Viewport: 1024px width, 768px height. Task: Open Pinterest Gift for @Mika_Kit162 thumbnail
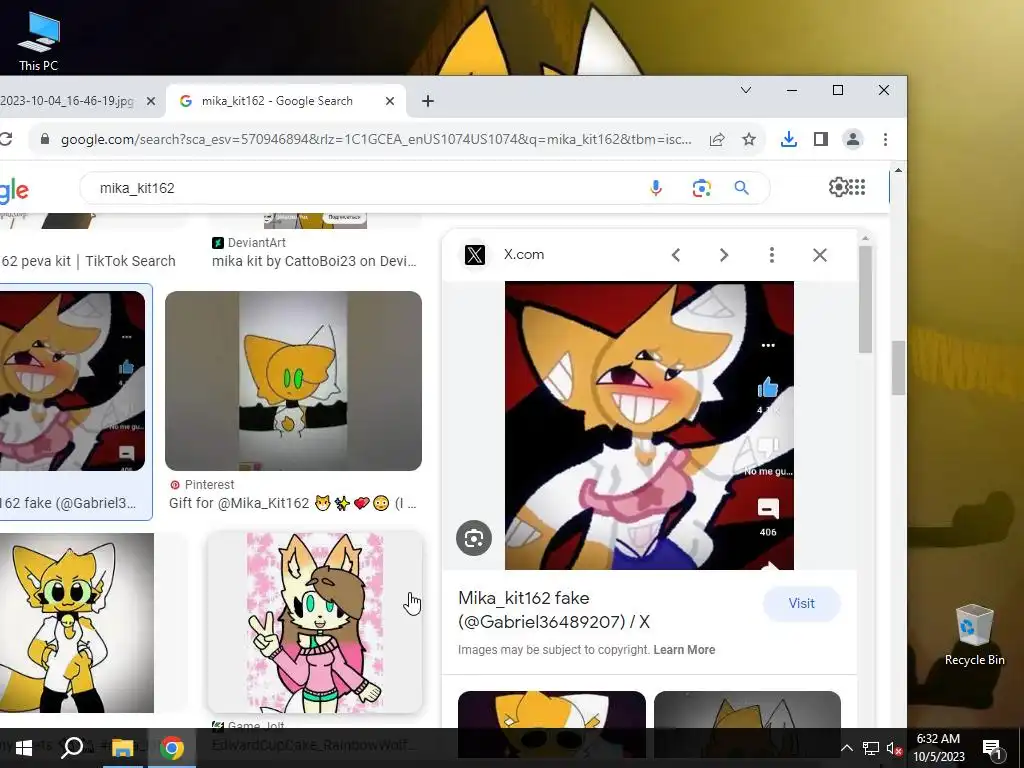point(293,381)
